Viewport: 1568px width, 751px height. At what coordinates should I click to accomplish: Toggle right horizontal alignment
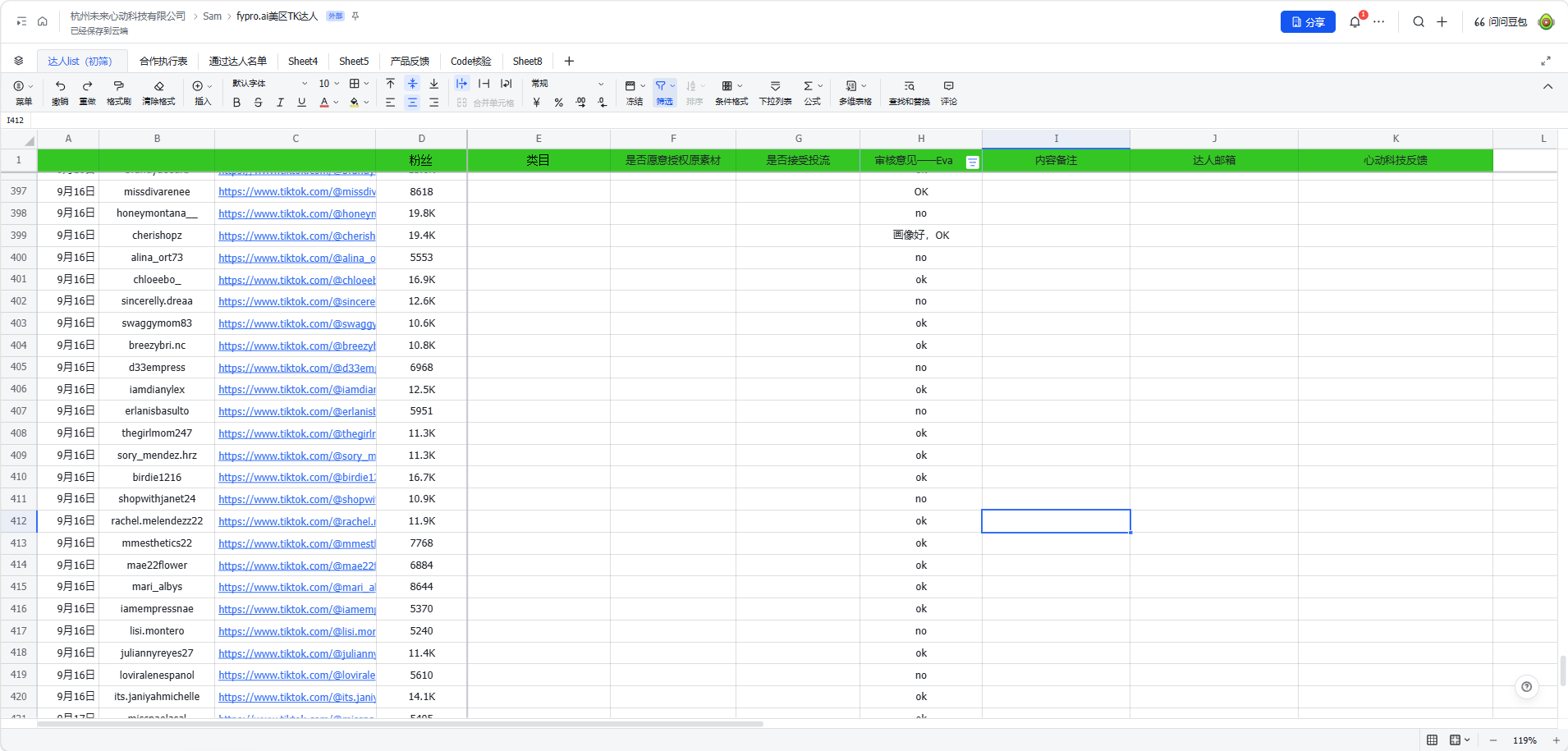point(434,103)
